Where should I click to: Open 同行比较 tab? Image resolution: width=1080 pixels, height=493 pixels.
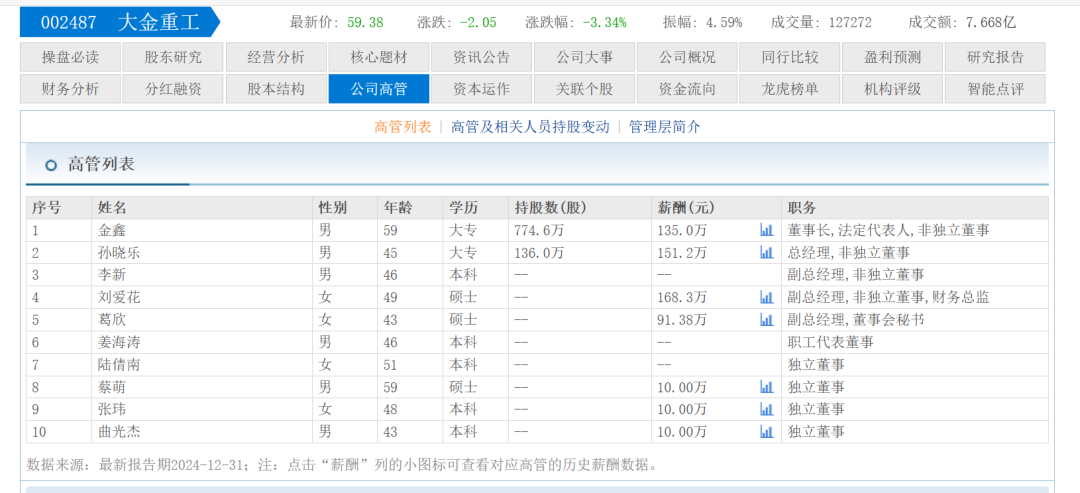tap(790, 57)
